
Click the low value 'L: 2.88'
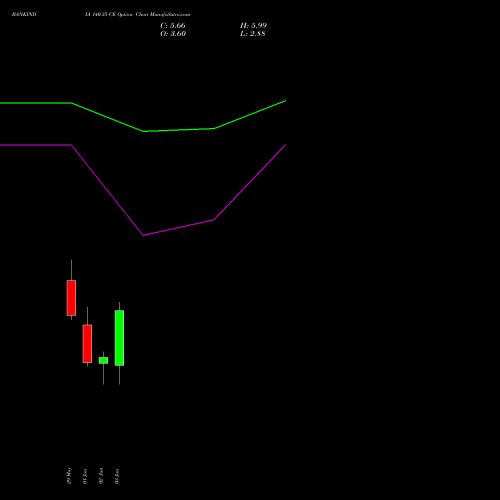tap(253, 34)
